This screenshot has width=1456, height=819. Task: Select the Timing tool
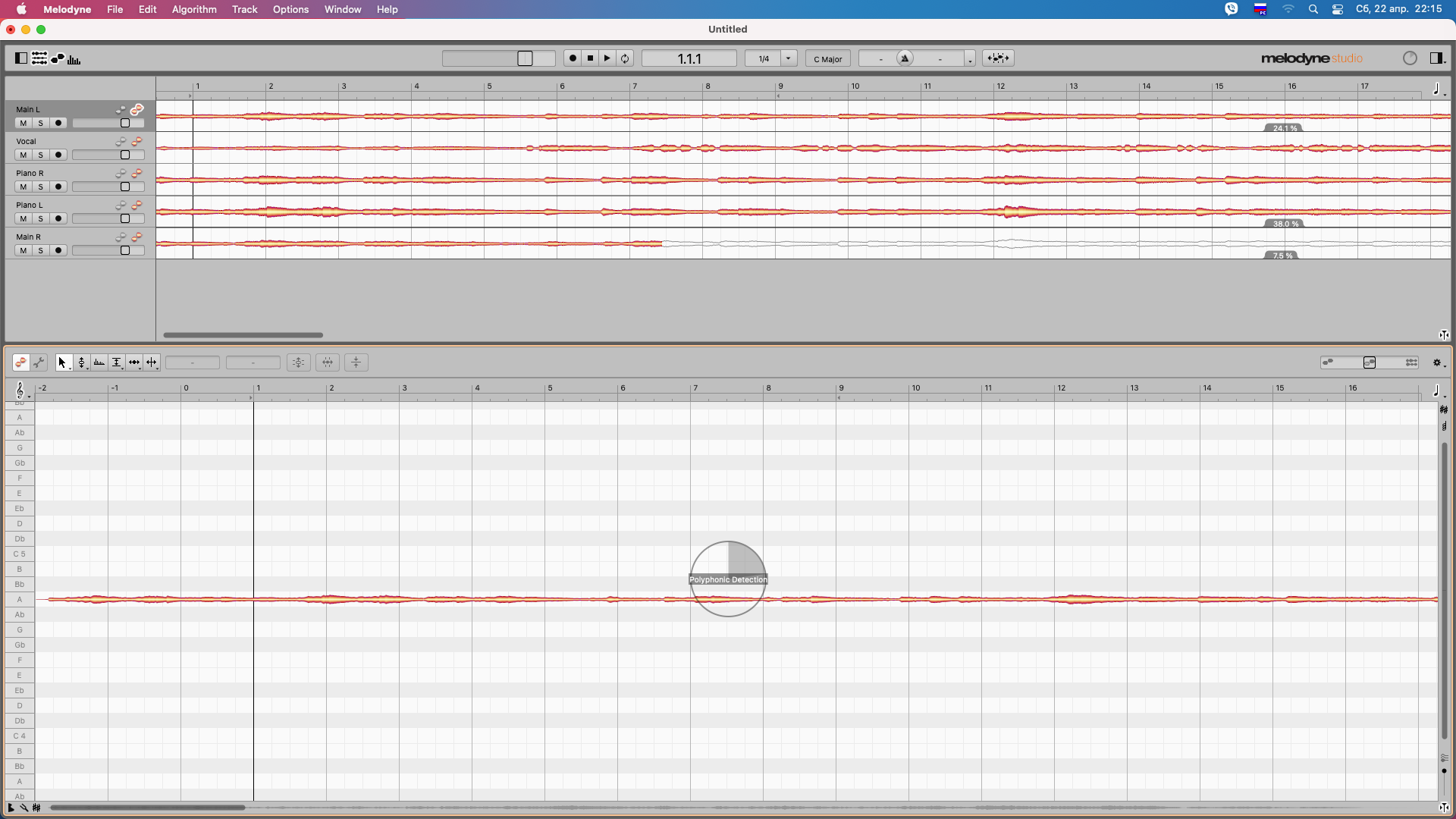click(x=134, y=362)
